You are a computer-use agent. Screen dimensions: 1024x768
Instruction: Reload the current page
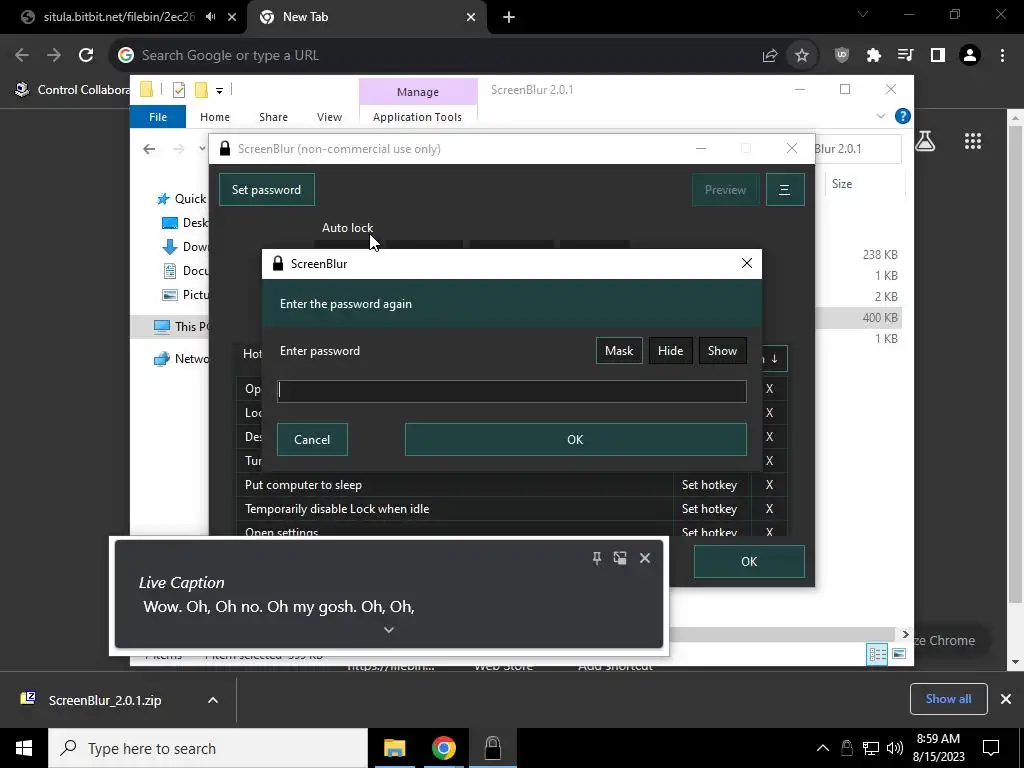[x=86, y=56]
